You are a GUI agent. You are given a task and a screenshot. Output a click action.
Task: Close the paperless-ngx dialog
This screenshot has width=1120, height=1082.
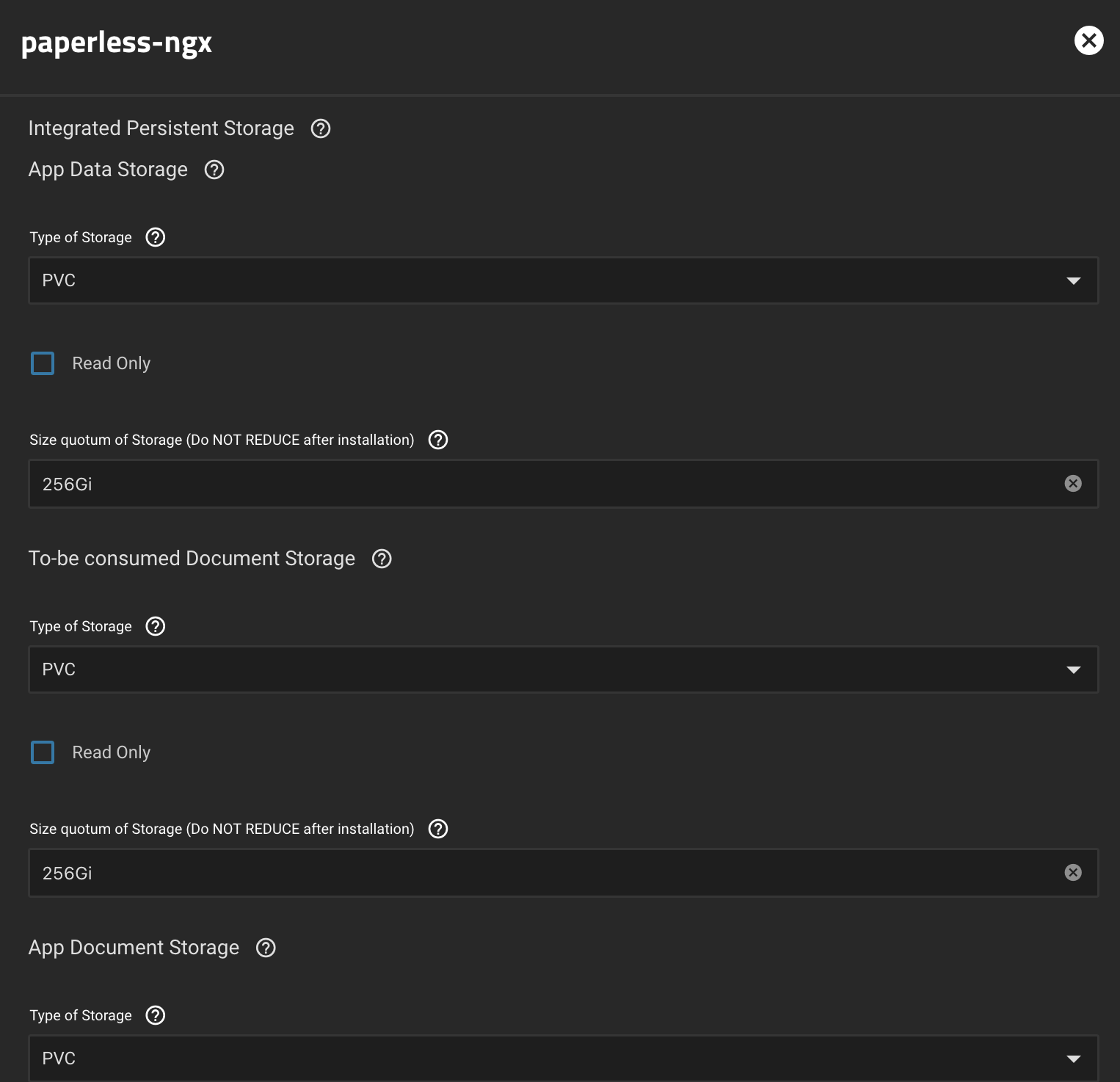pos(1089,40)
